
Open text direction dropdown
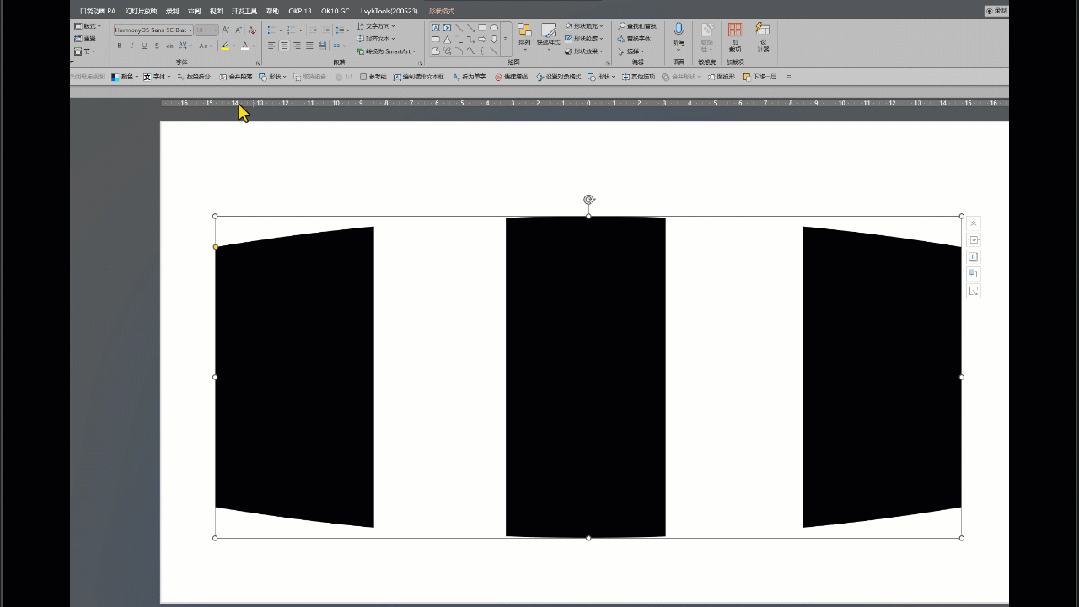[376, 26]
